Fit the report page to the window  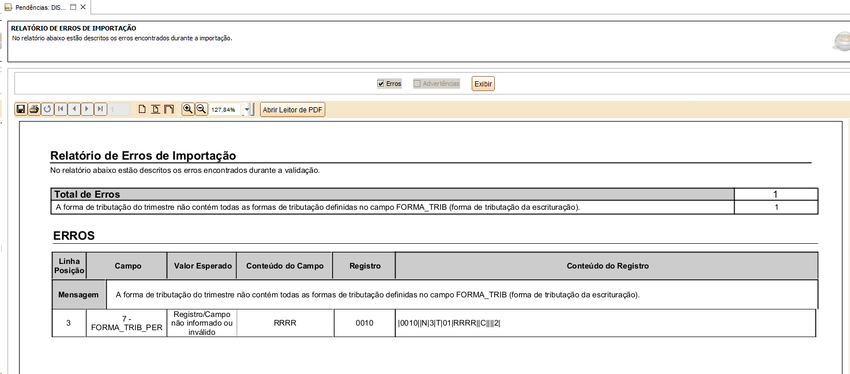[156, 109]
